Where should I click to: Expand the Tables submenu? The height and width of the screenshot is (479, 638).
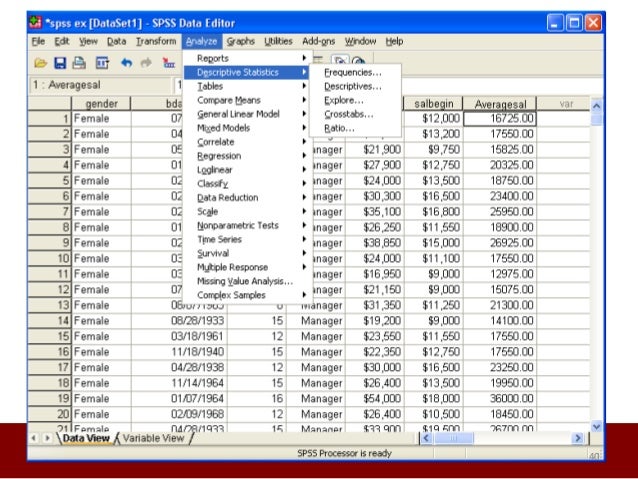tap(248, 86)
